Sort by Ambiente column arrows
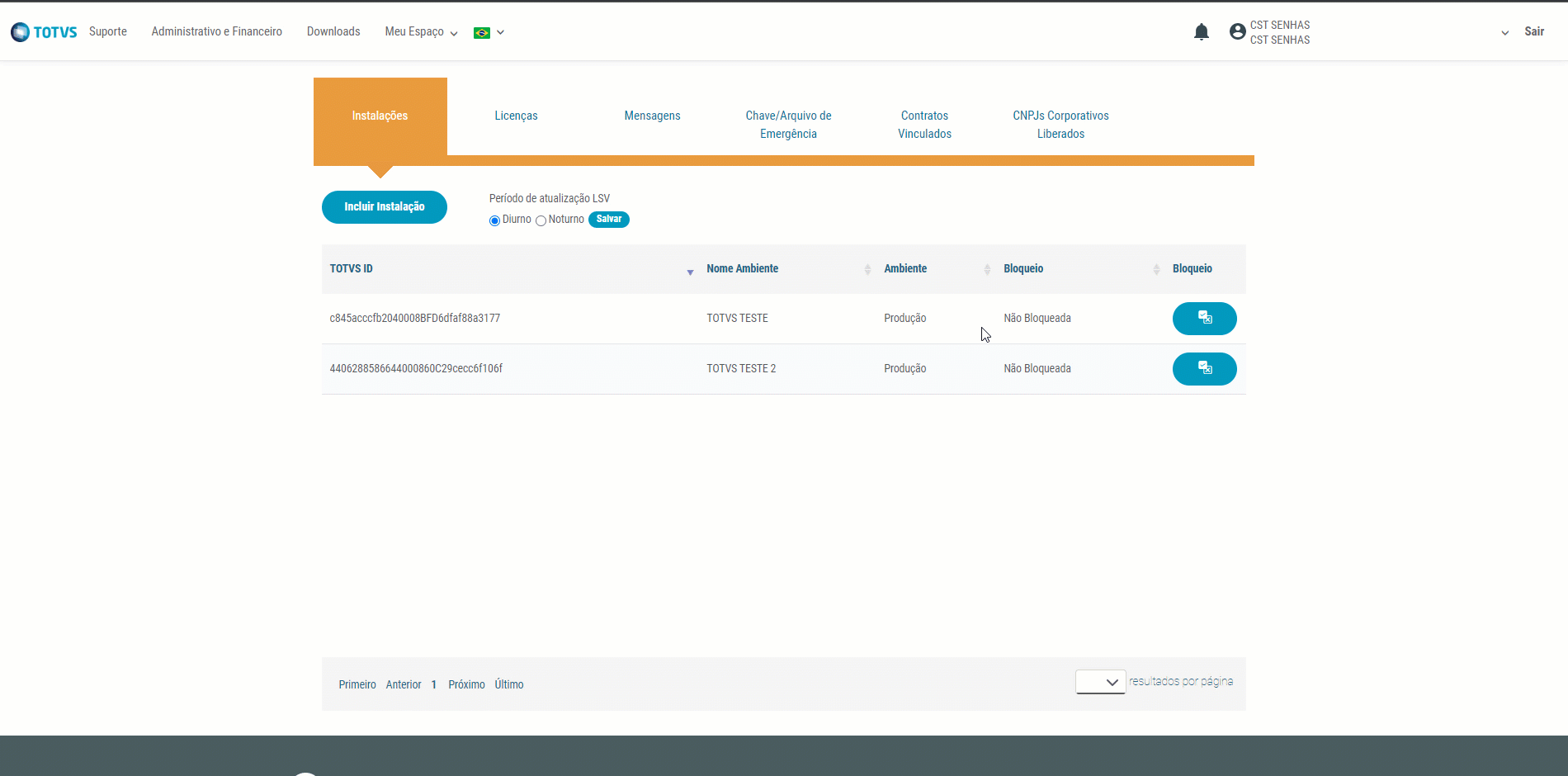The width and height of the screenshot is (1568, 776). (987, 270)
